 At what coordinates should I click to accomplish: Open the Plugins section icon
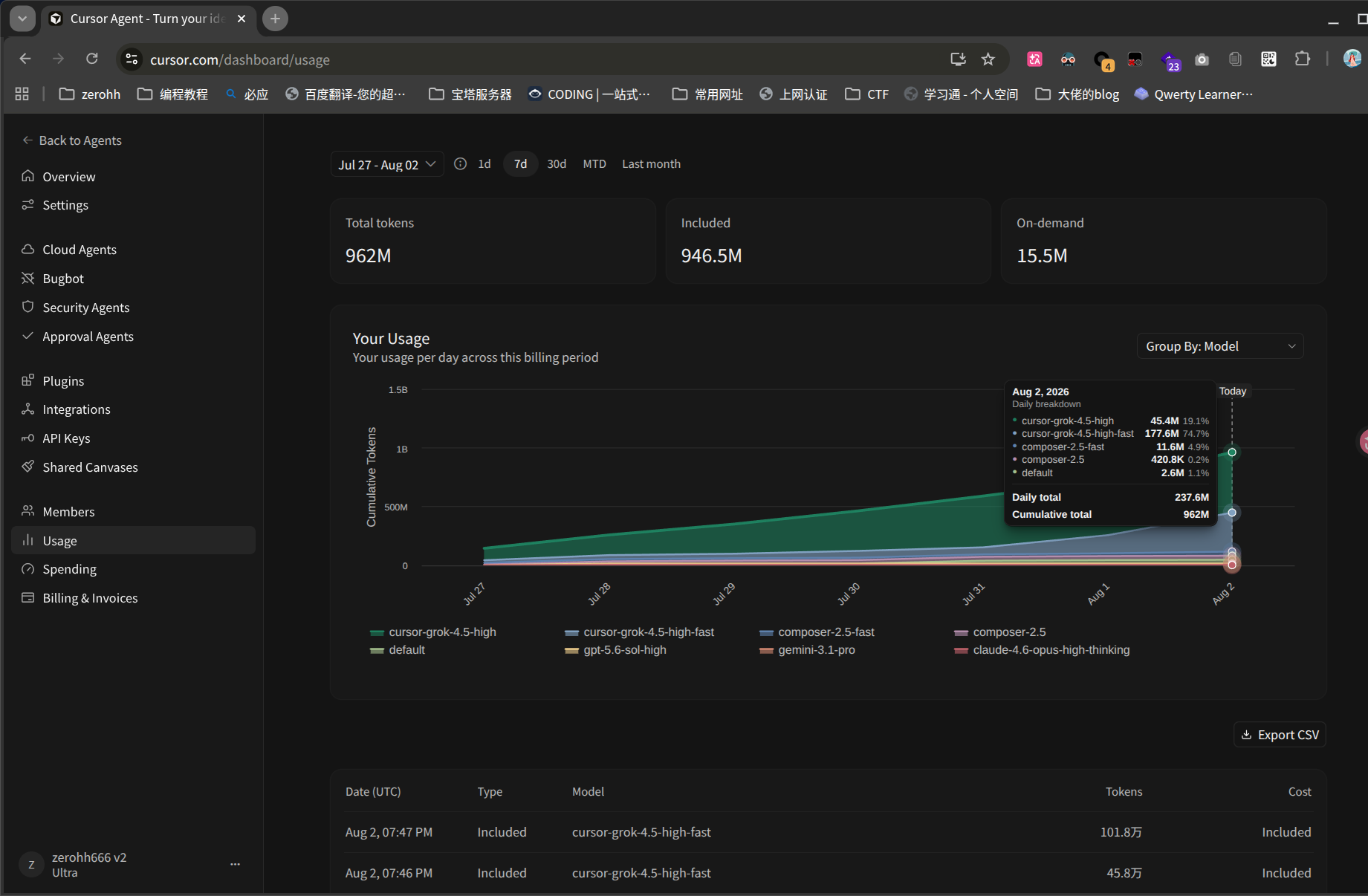(x=28, y=380)
